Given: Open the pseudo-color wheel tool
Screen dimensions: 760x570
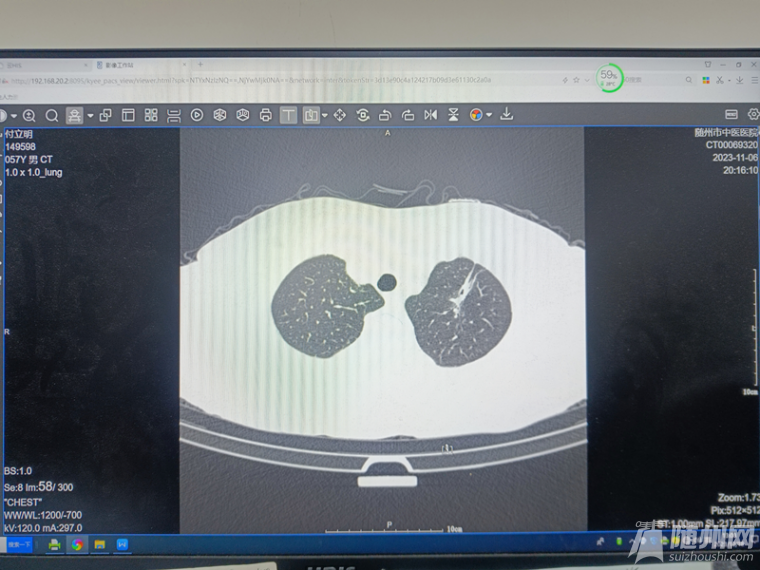Looking at the screenshot, I should coord(476,115).
